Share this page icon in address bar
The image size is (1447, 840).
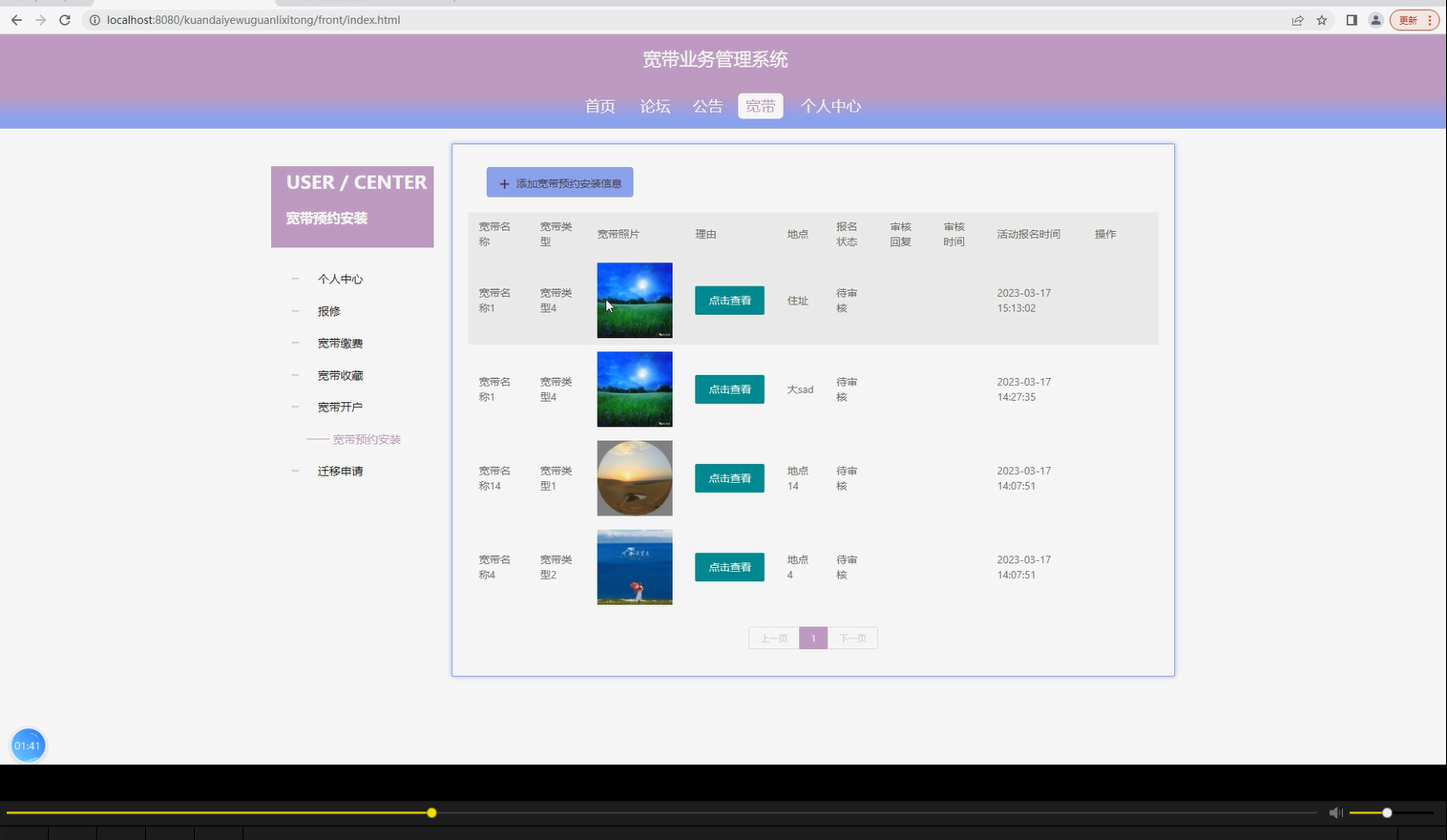point(1297,20)
